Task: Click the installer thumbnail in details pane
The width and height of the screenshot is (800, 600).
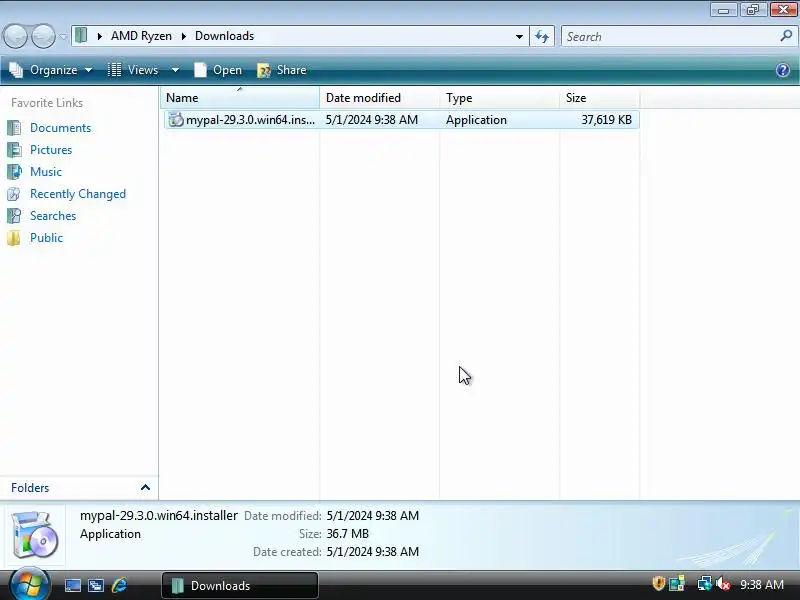Action: click(x=35, y=534)
